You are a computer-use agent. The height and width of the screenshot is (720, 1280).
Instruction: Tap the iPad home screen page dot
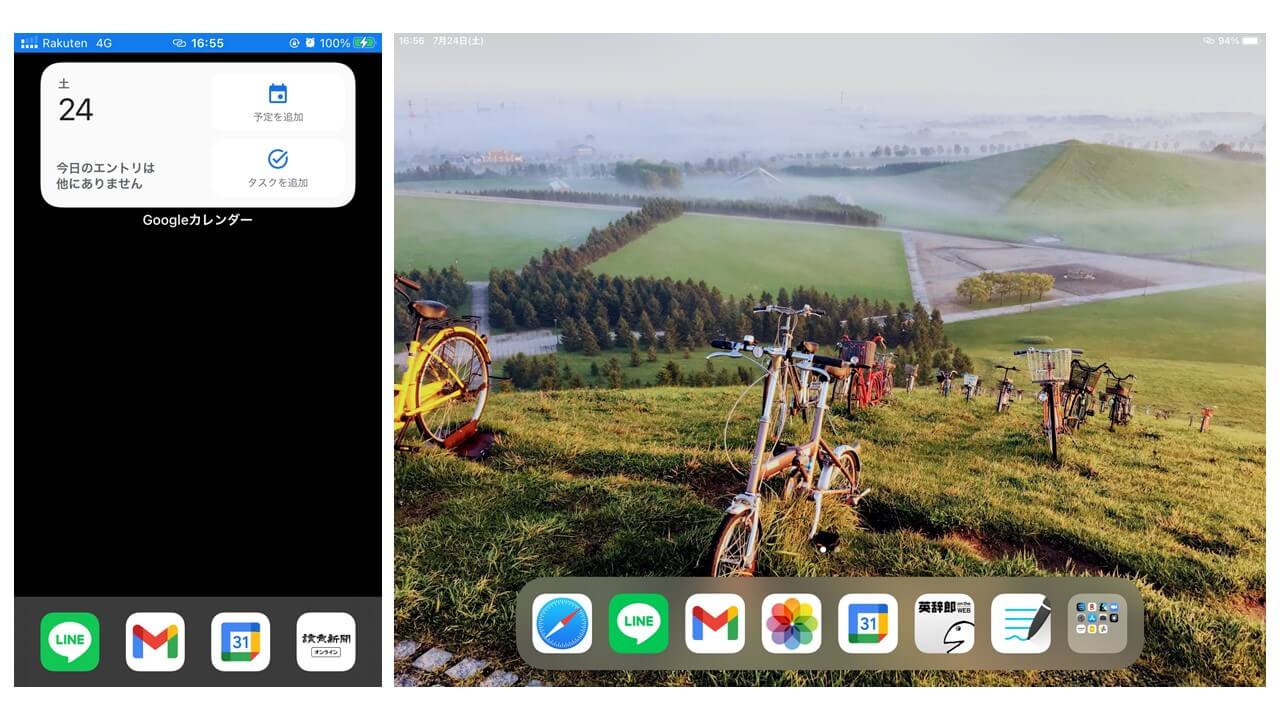823,549
